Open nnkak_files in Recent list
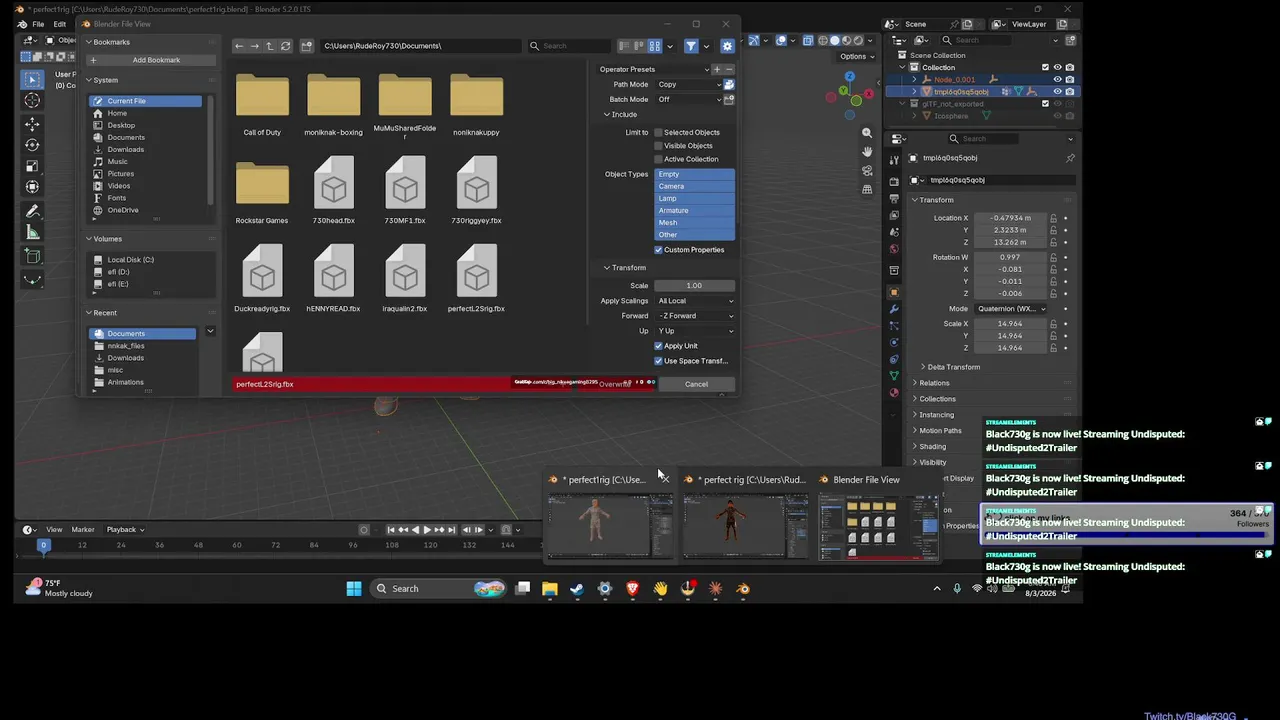 tap(126, 346)
